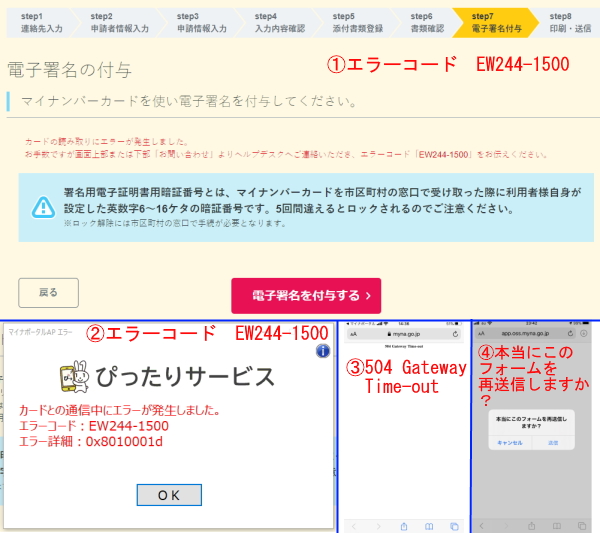
Task: Go to step2 申請者情報入力
Action: (x=119, y=23)
